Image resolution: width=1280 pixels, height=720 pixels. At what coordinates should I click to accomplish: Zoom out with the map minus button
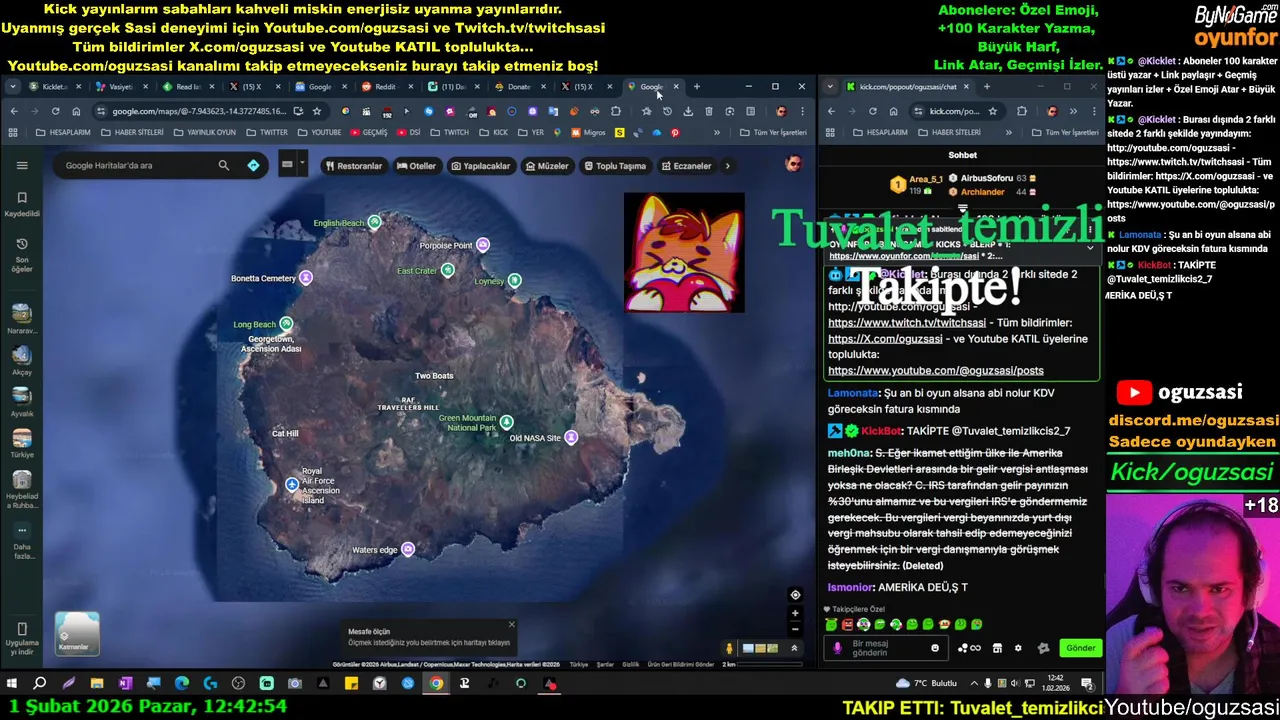(x=795, y=629)
